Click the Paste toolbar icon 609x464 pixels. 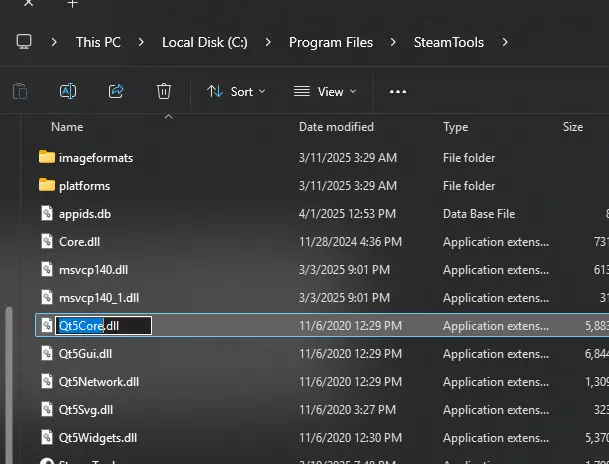click(x=20, y=92)
